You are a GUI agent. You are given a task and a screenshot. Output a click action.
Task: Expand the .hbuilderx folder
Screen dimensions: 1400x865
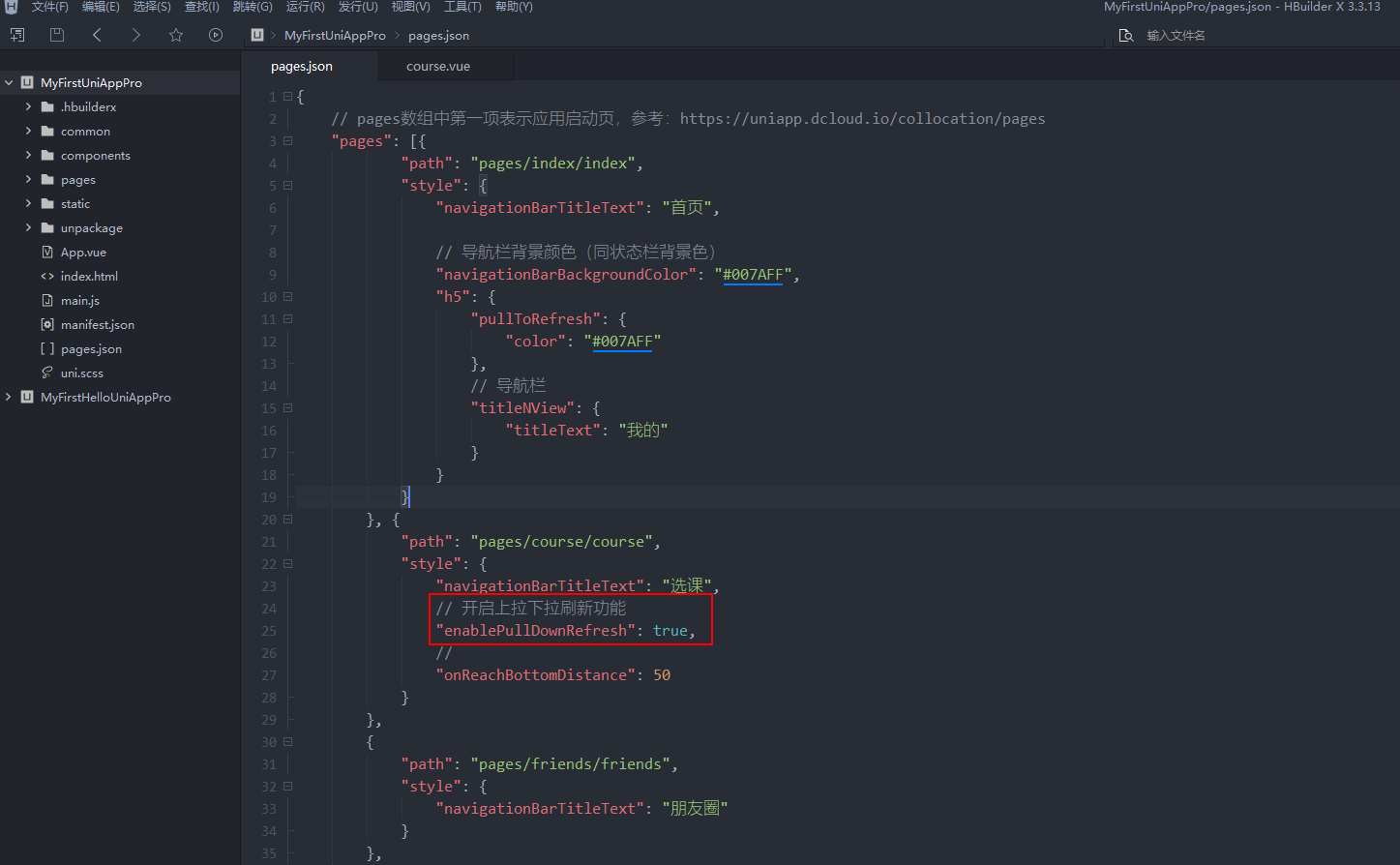tap(28, 106)
